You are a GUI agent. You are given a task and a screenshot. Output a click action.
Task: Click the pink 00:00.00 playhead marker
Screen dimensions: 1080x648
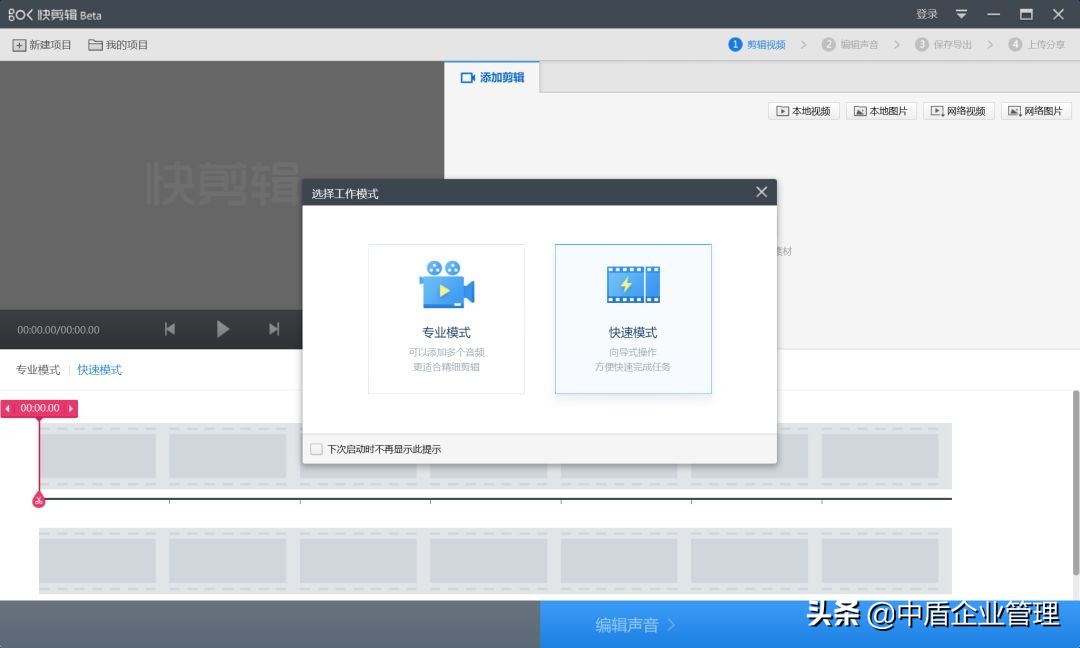click(x=39, y=408)
